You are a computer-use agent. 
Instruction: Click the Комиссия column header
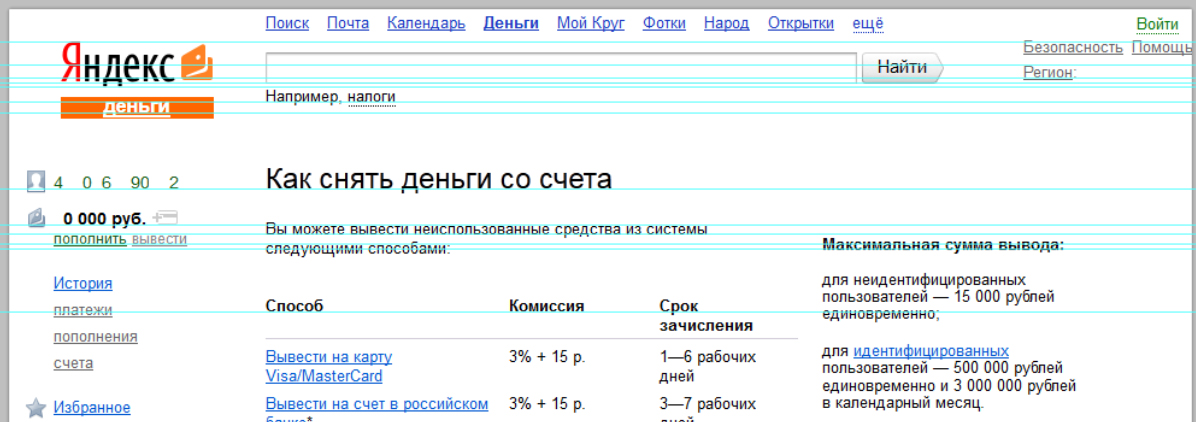click(x=546, y=307)
